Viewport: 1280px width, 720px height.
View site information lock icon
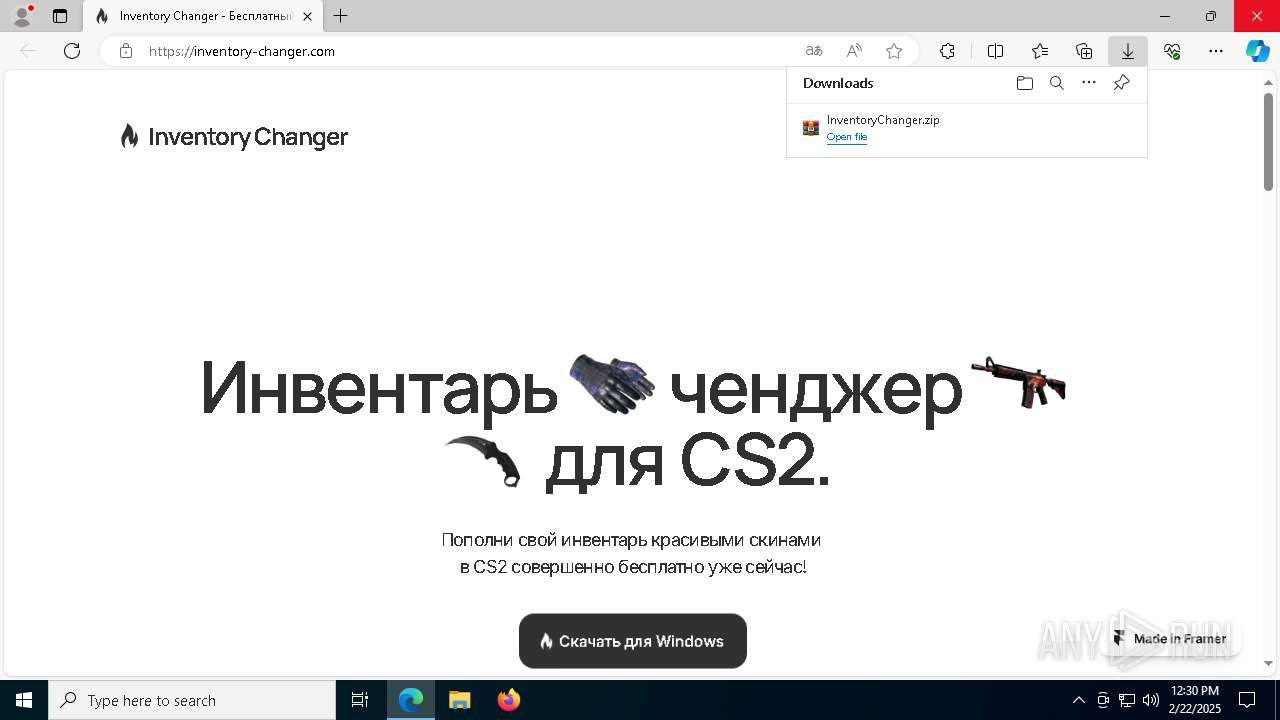point(126,51)
